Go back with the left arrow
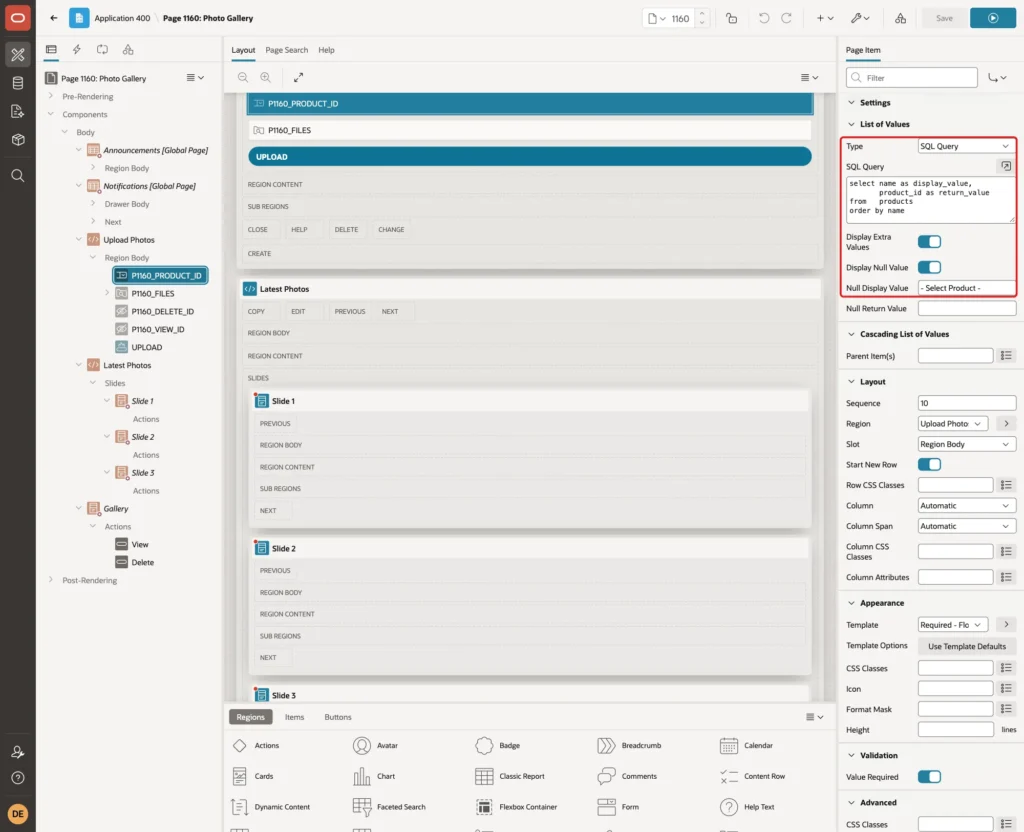The height and width of the screenshot is (832, 1024). [x=54, y=18]
